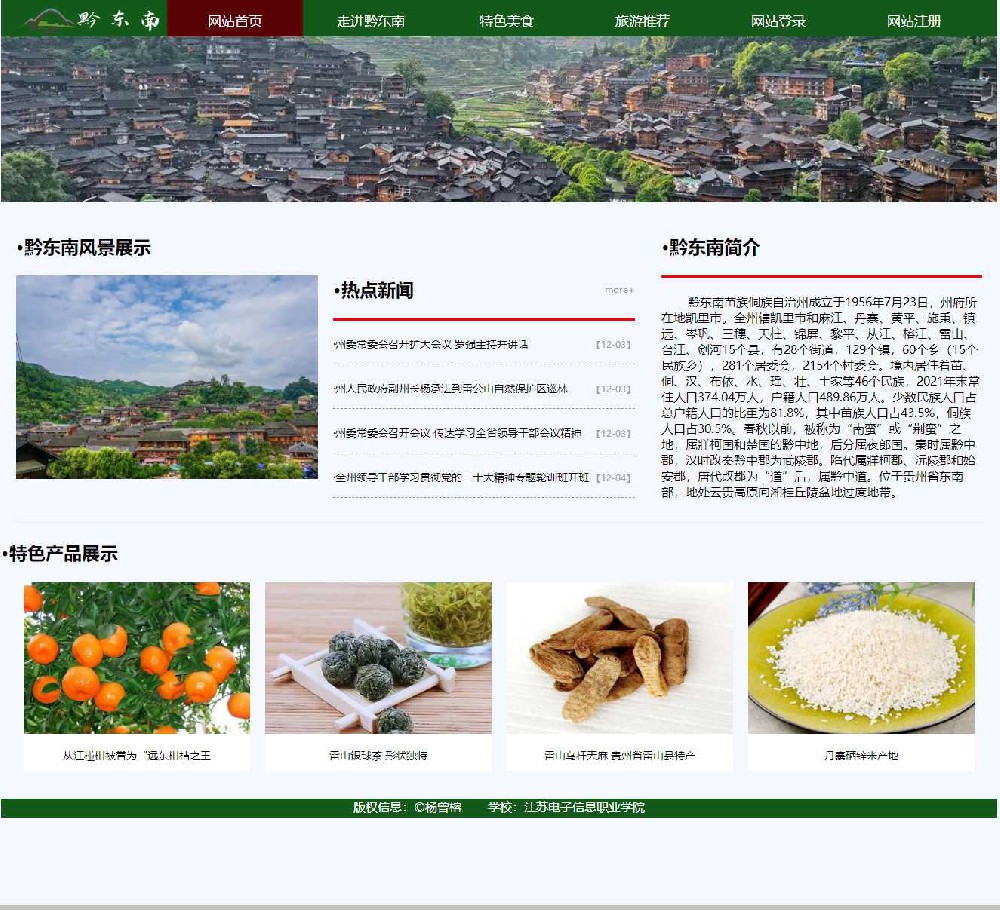Click the village panorama banner image
The height and width of the screenshot is (910, 1000).
click(498, 119)
